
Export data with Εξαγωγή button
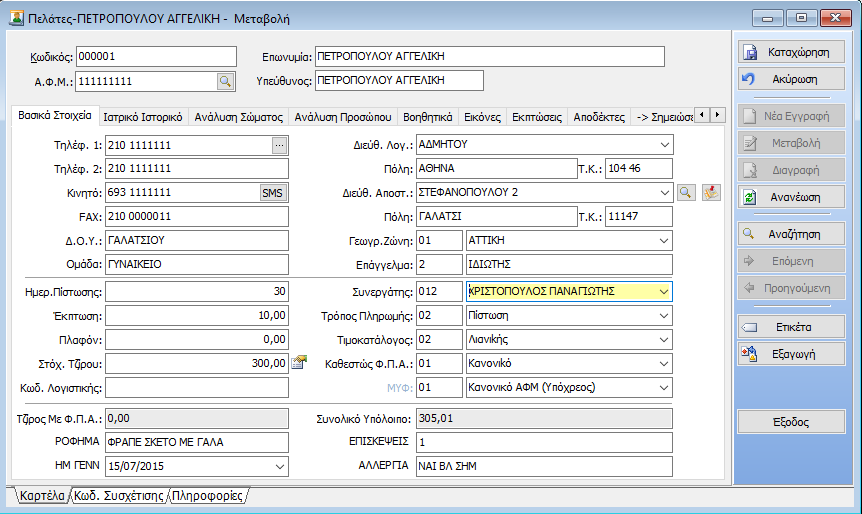(791, 354)
